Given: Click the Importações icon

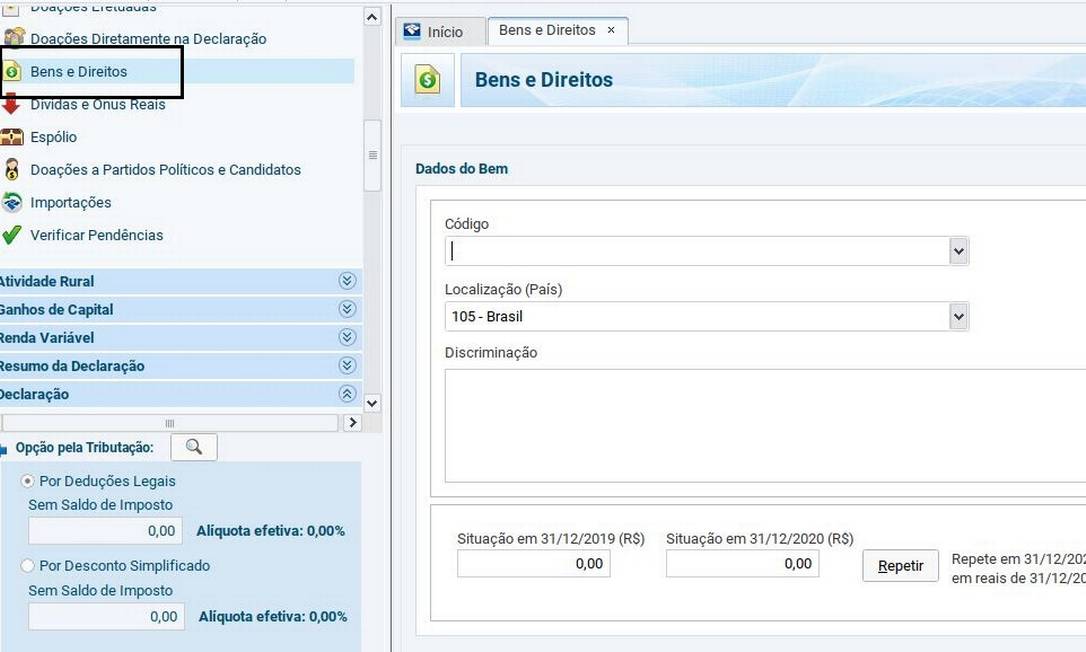Looking at the screenshot, I should [x=12, y=203].
